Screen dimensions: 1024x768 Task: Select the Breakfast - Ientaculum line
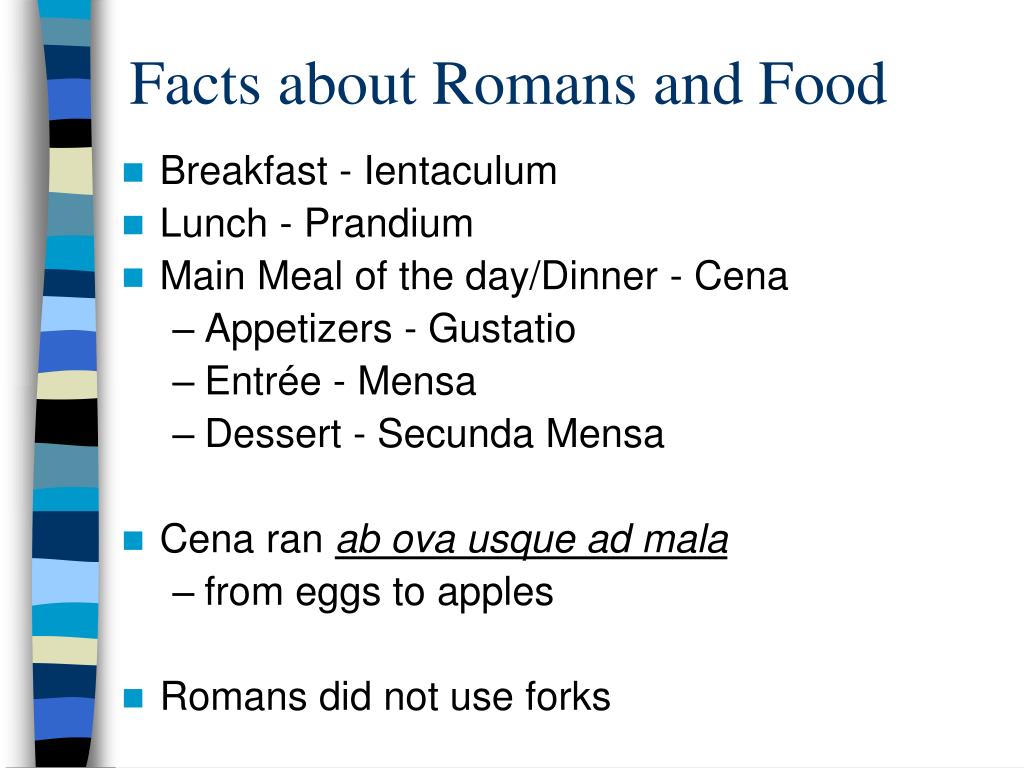tap(359, 171)
